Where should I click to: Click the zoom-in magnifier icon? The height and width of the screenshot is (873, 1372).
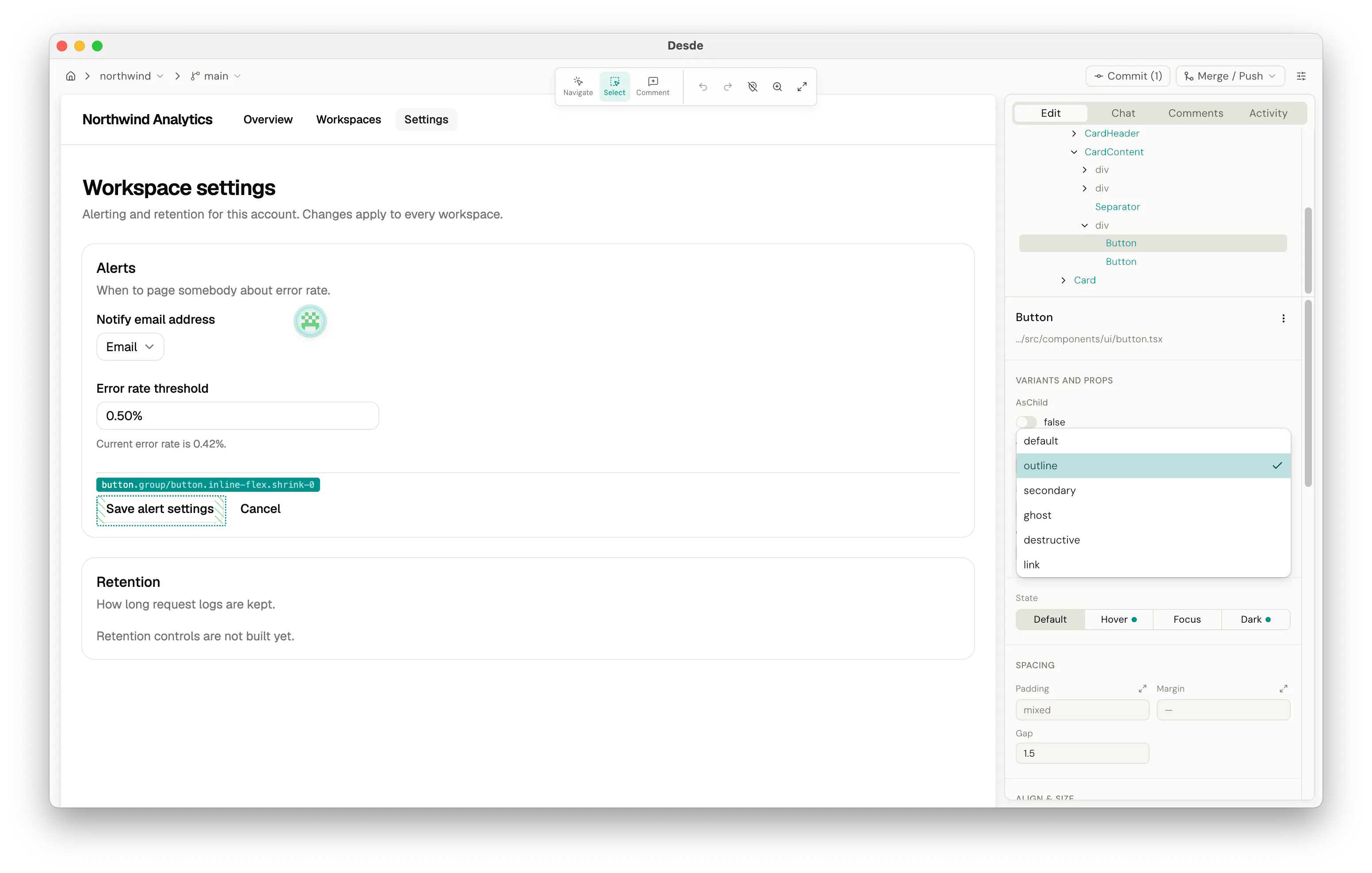[777, 87]
